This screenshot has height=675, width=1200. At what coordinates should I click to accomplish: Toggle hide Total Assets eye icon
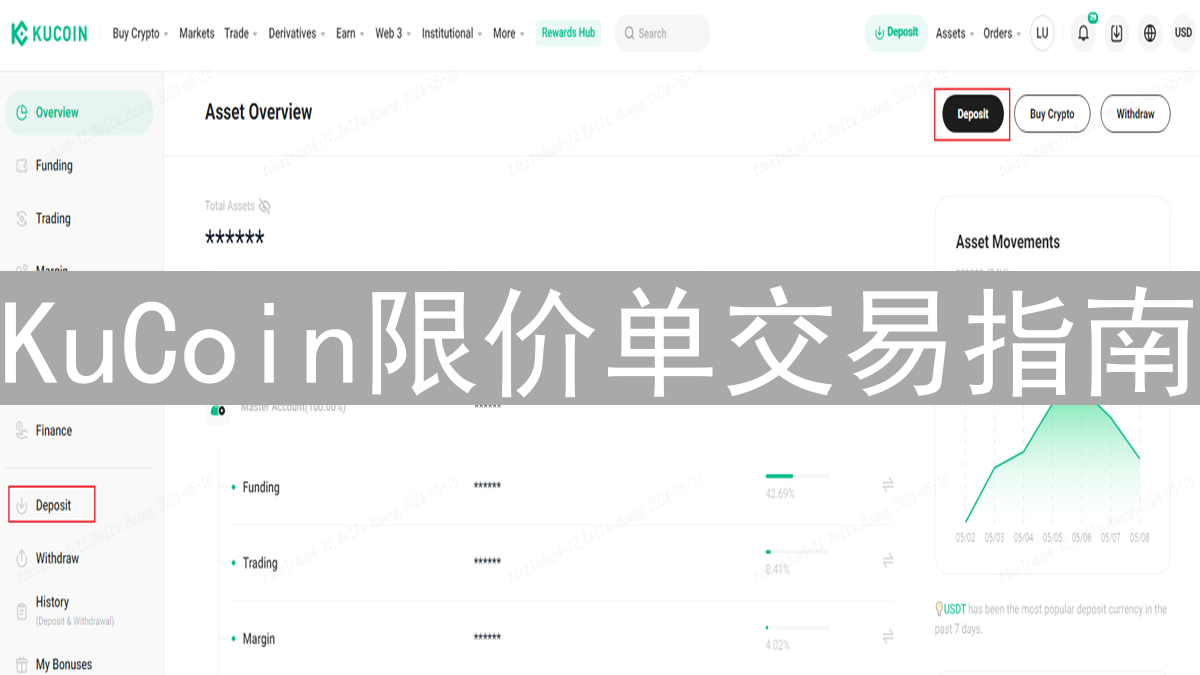[x=265, y=206]
